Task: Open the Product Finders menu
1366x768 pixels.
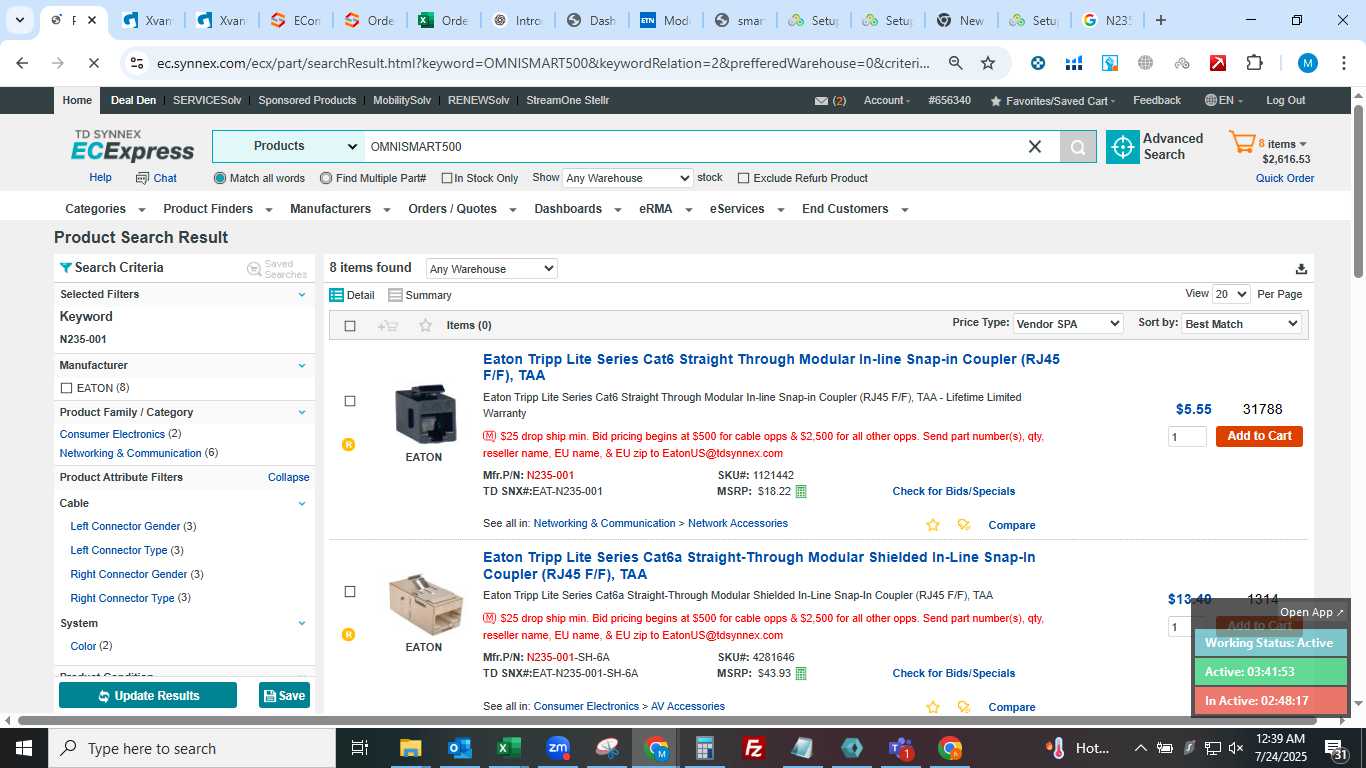Action: coord(217,209)
